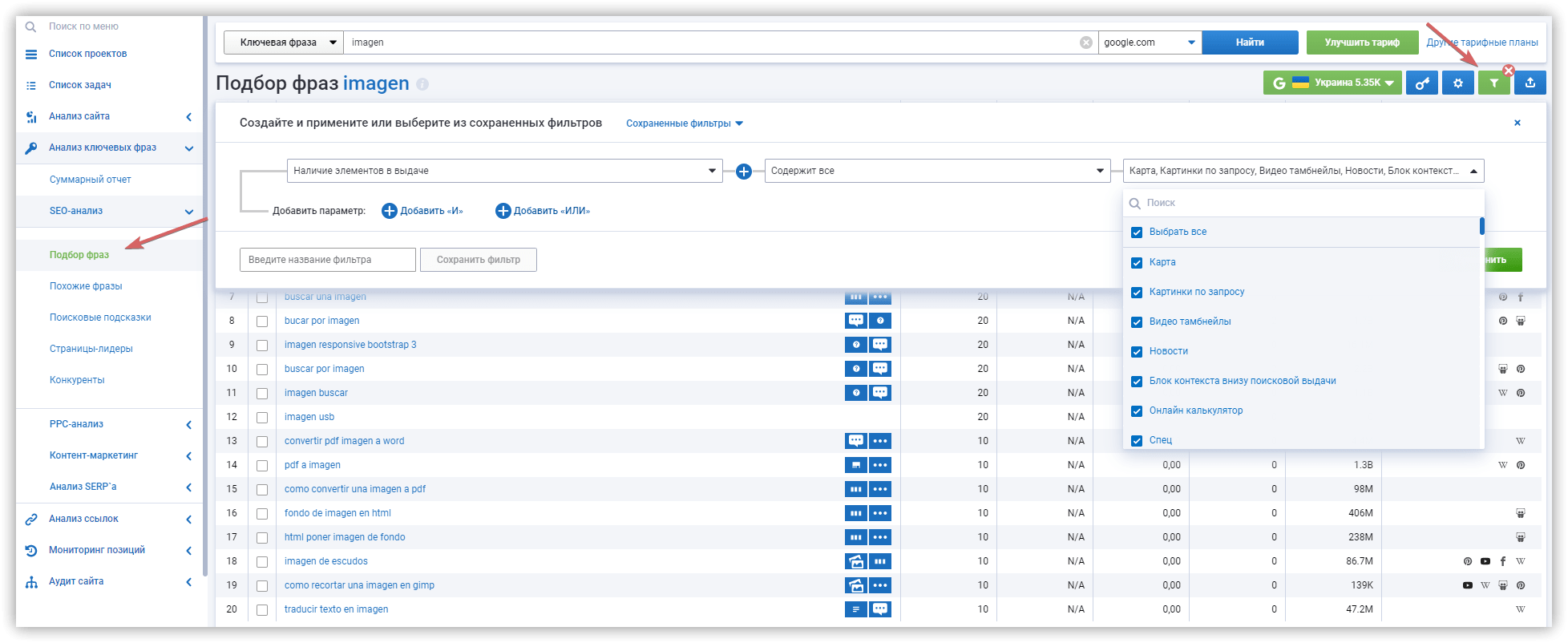Click the blue key icon button
This screenshot has height=643, width=1568.
pyautogui.click(x=1421, y=83)
